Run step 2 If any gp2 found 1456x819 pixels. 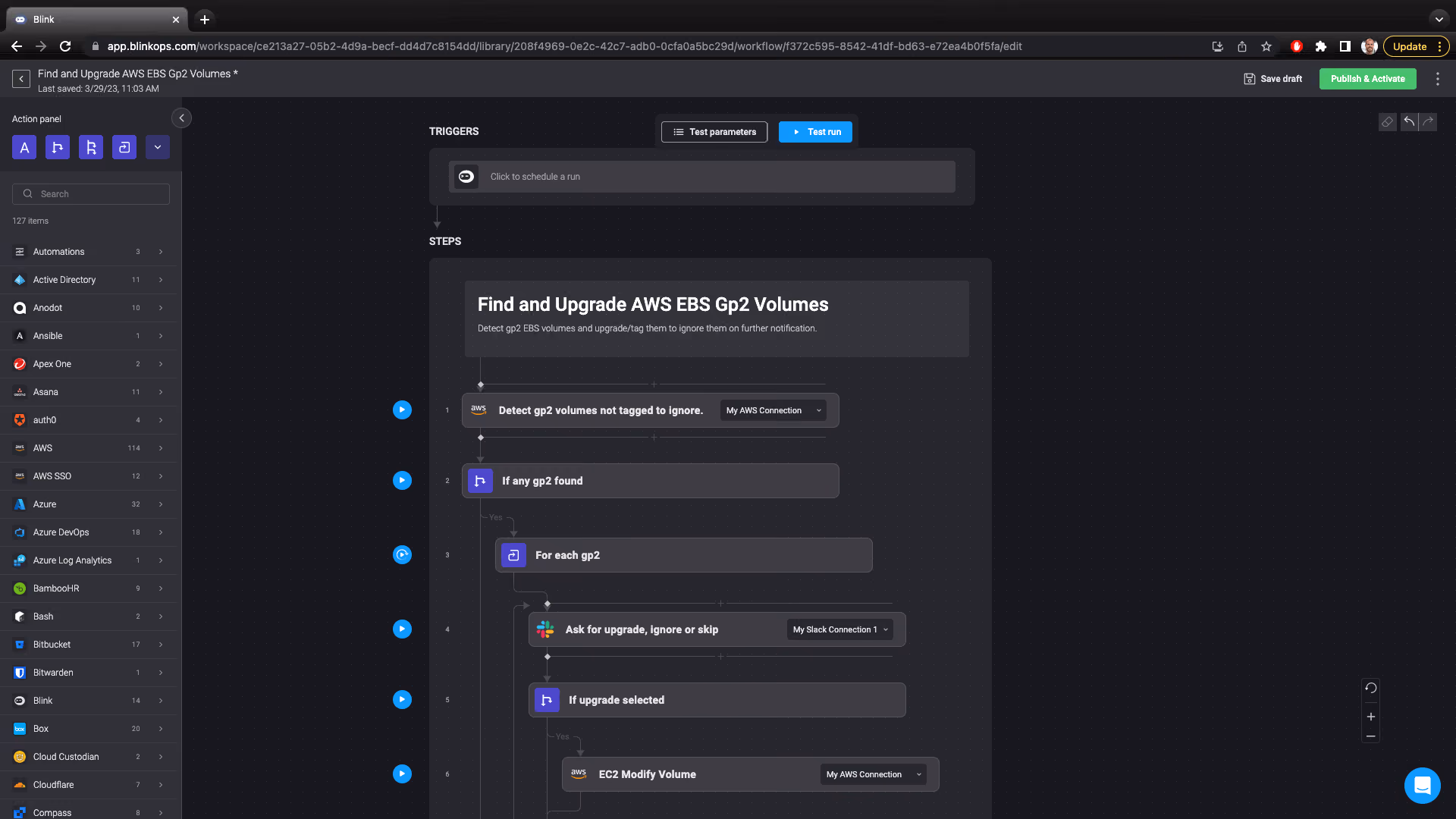tap(402, 481)
